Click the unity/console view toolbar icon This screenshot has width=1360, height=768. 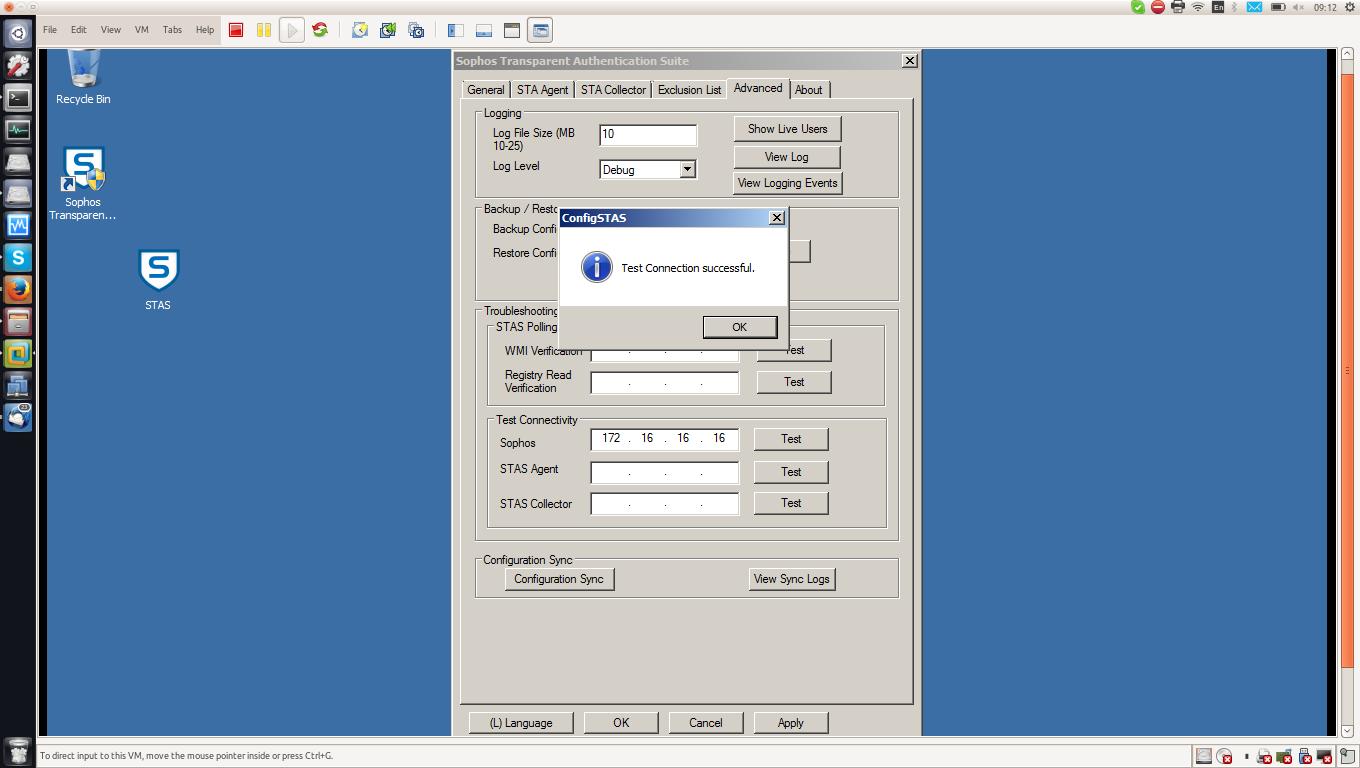point(540,30)
